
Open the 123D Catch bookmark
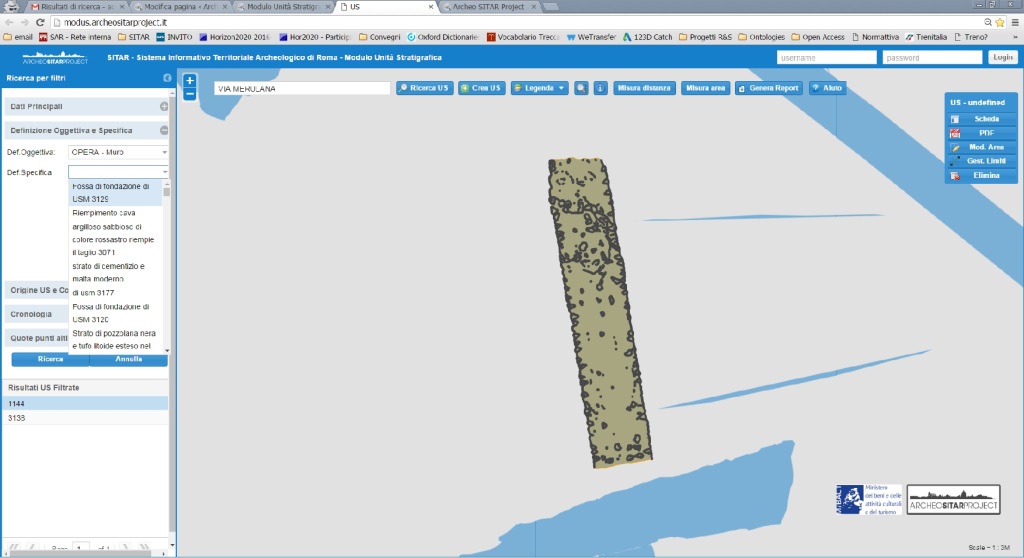[x=647, y=37]
